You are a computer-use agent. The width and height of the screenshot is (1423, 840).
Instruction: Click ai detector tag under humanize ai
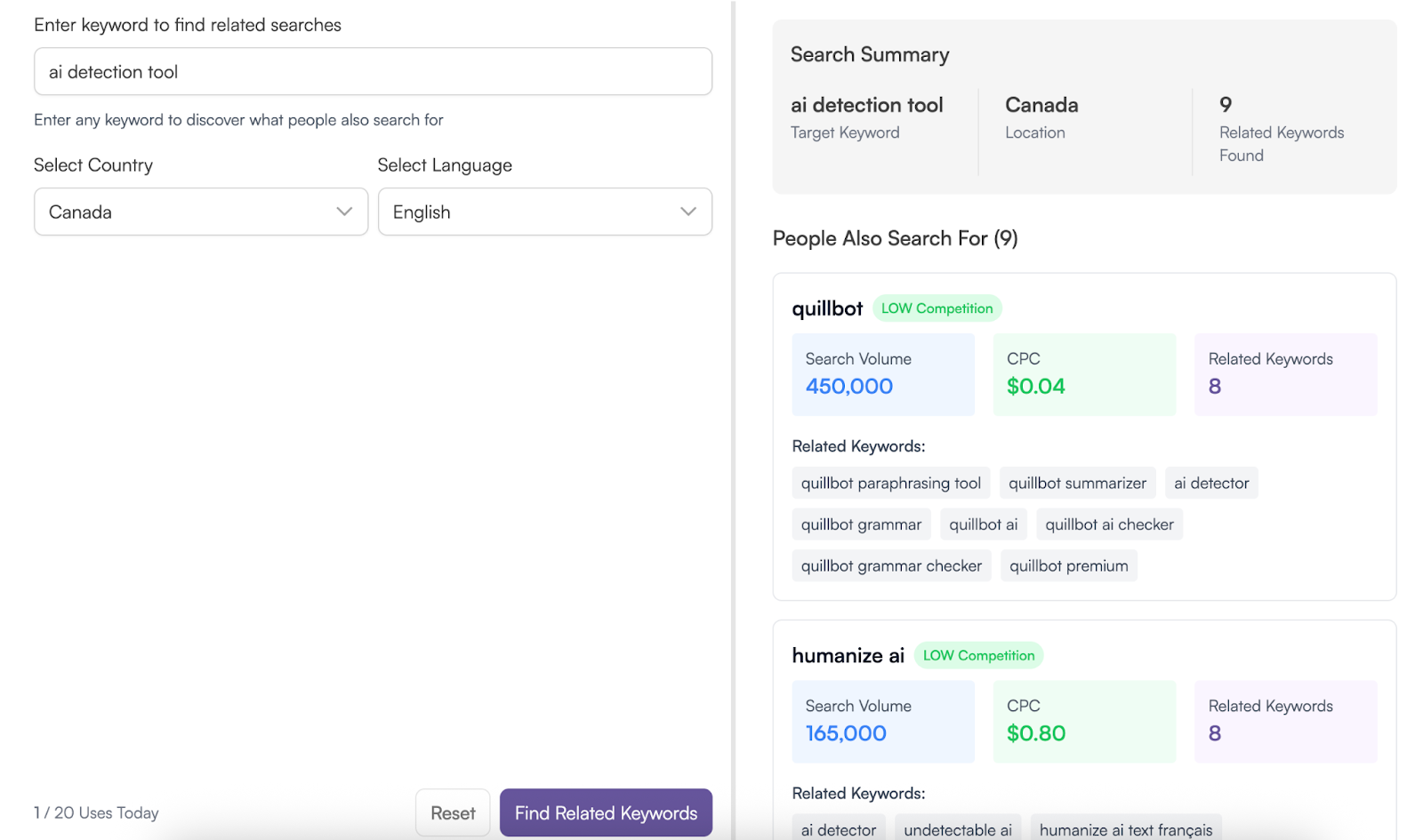pyautogui.click(x=839, y=828)
